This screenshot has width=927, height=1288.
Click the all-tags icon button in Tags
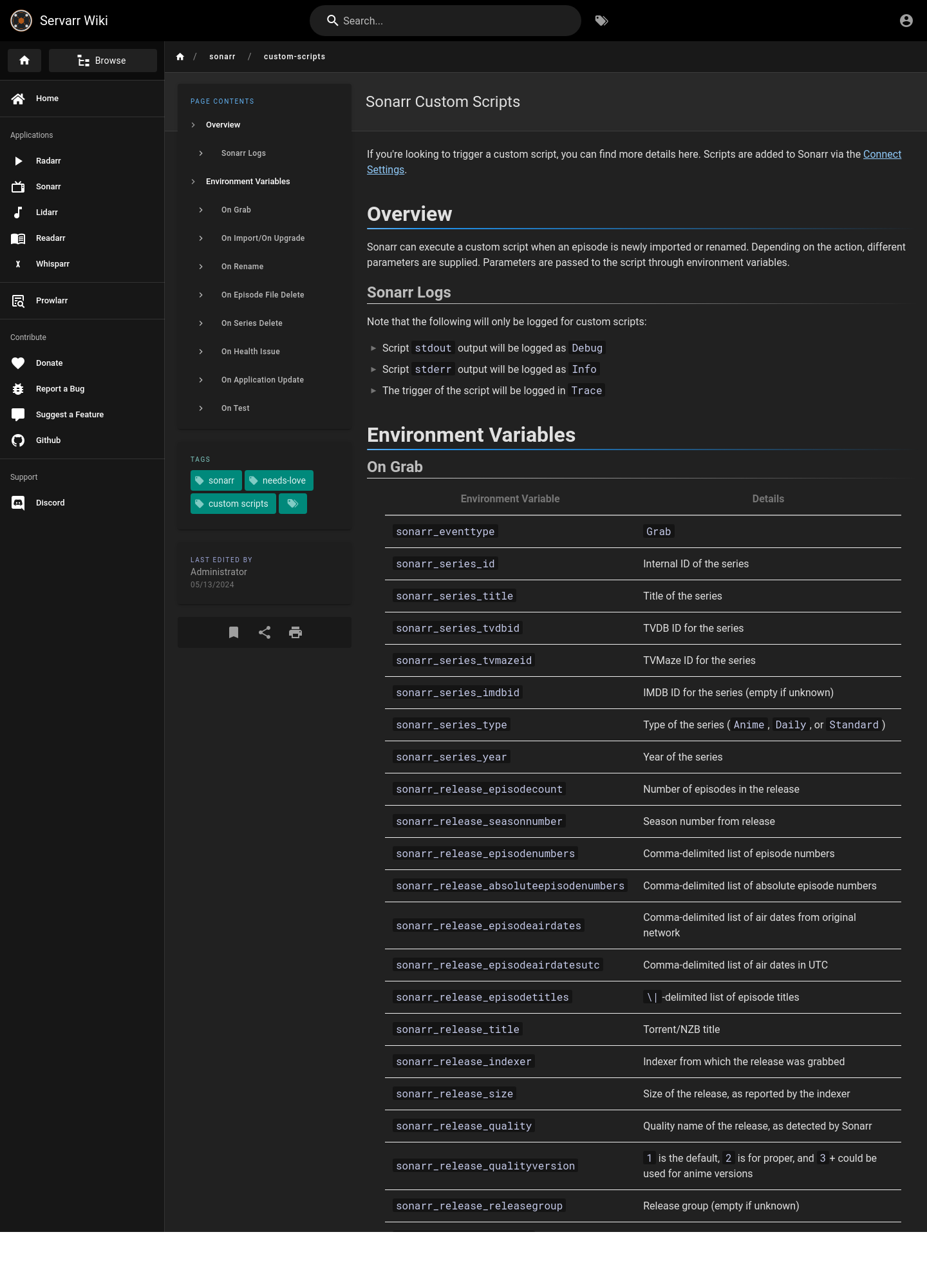[x=293, y=504]
